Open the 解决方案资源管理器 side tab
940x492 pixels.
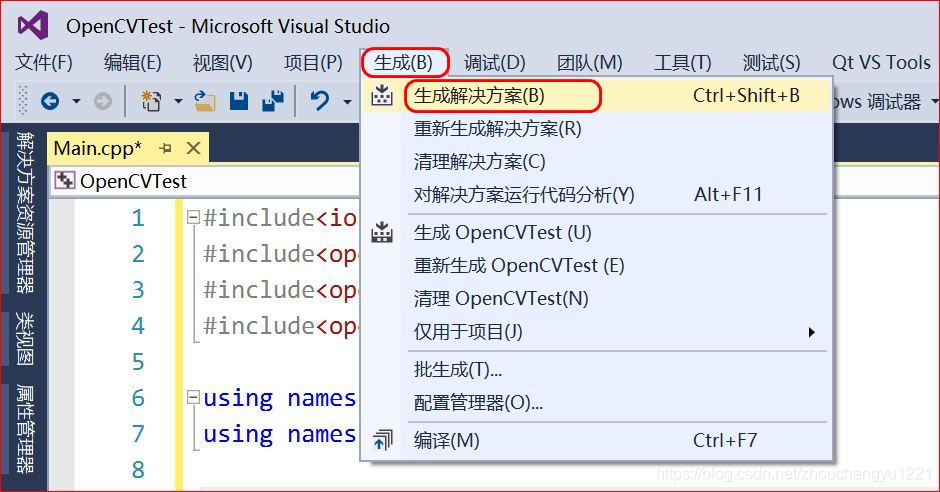click(x=25, y=213)
